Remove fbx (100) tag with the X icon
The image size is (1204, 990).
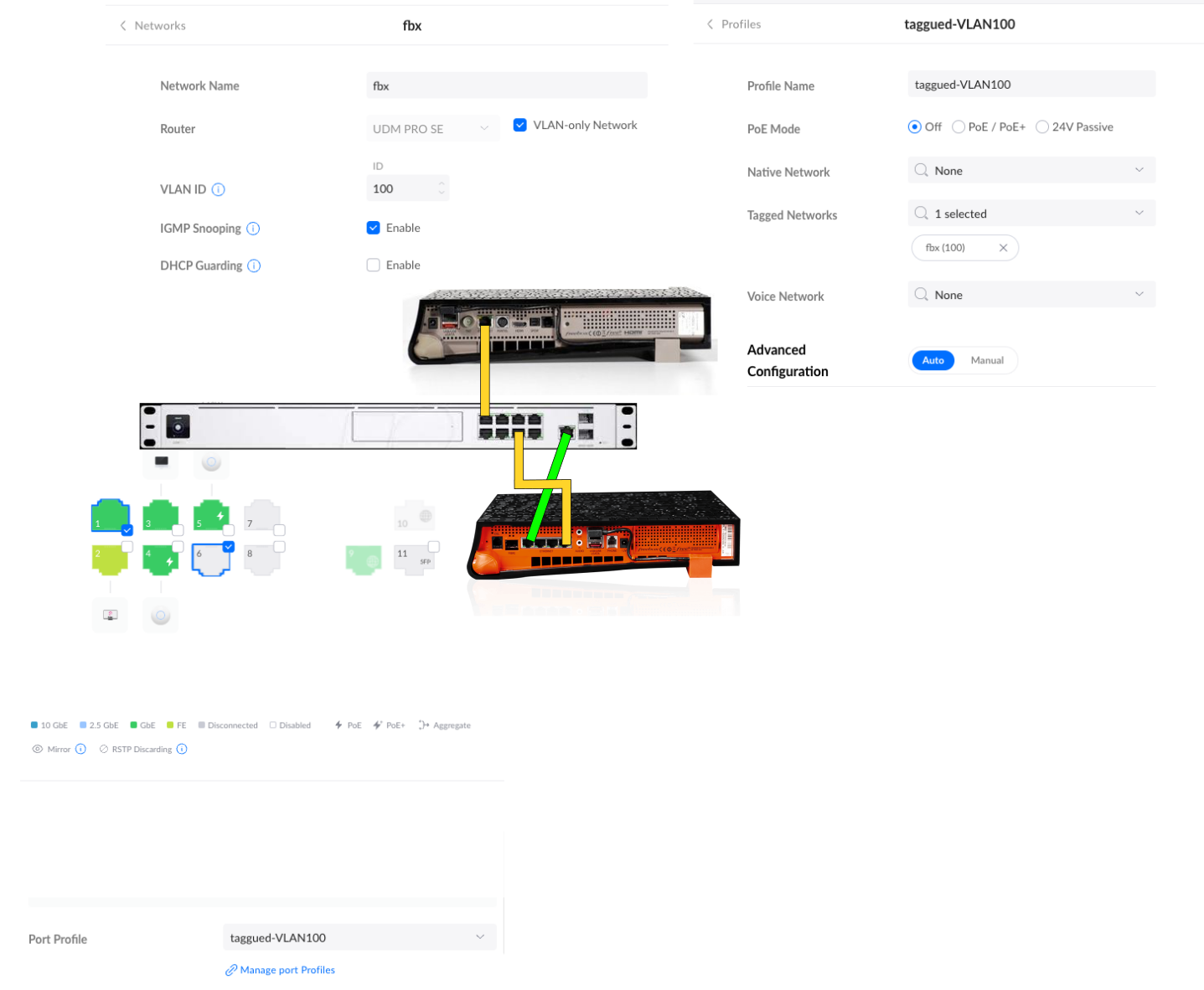pos(1003,248)
